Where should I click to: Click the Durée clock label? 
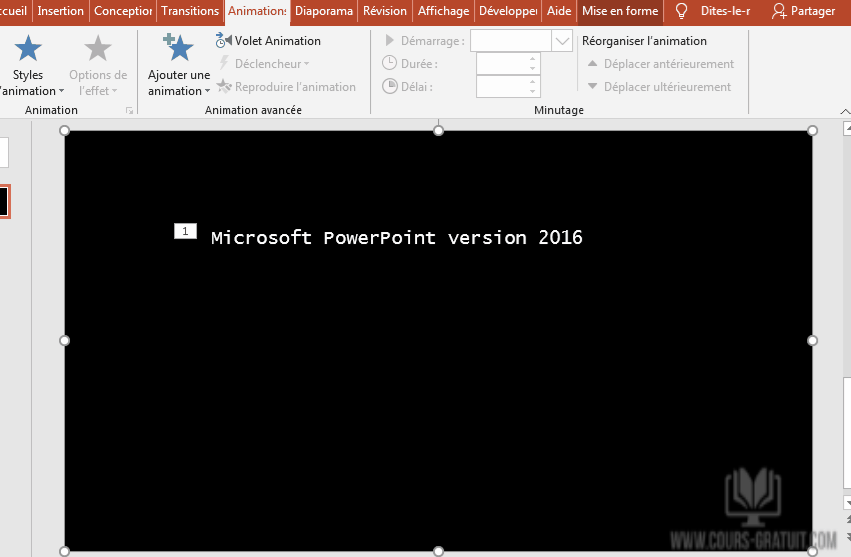(x=410, y=64)
